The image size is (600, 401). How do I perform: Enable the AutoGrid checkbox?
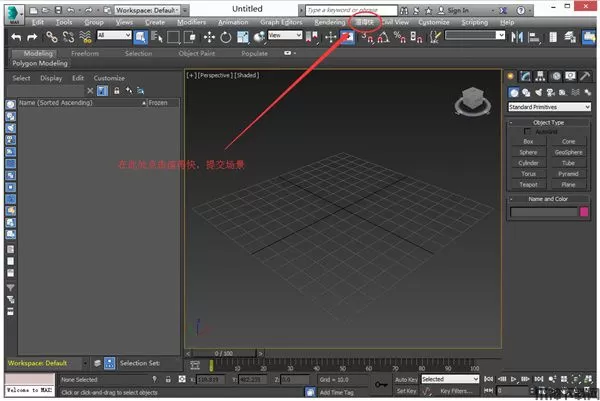(x=527, y=131)
